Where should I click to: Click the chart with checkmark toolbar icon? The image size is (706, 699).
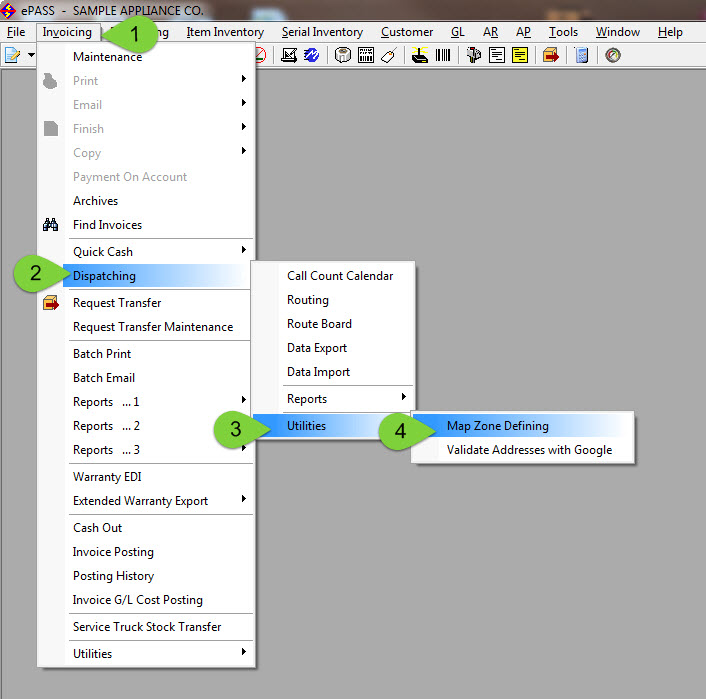point(289,55)
